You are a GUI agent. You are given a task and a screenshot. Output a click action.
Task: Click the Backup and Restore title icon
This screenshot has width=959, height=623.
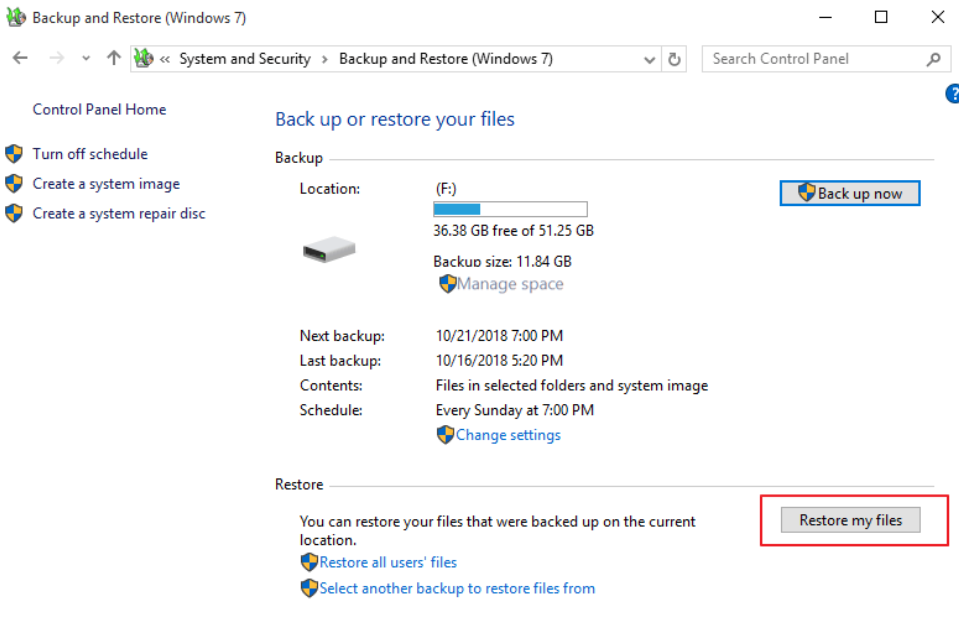[16, 18]
